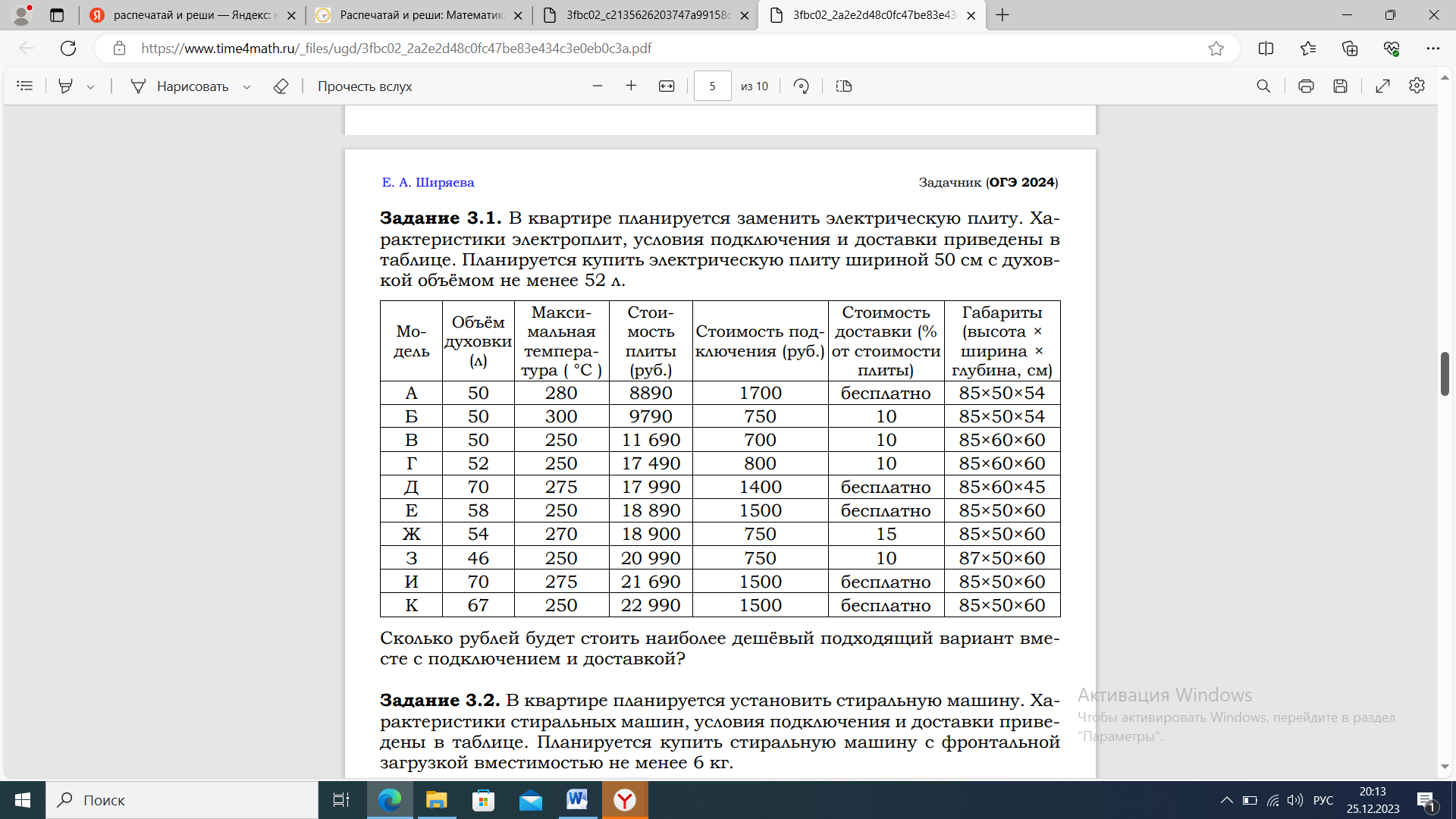The width and height of the screenshot is (1456, 819).
Task: Open clock showing 20:13
Action: 1373,800
